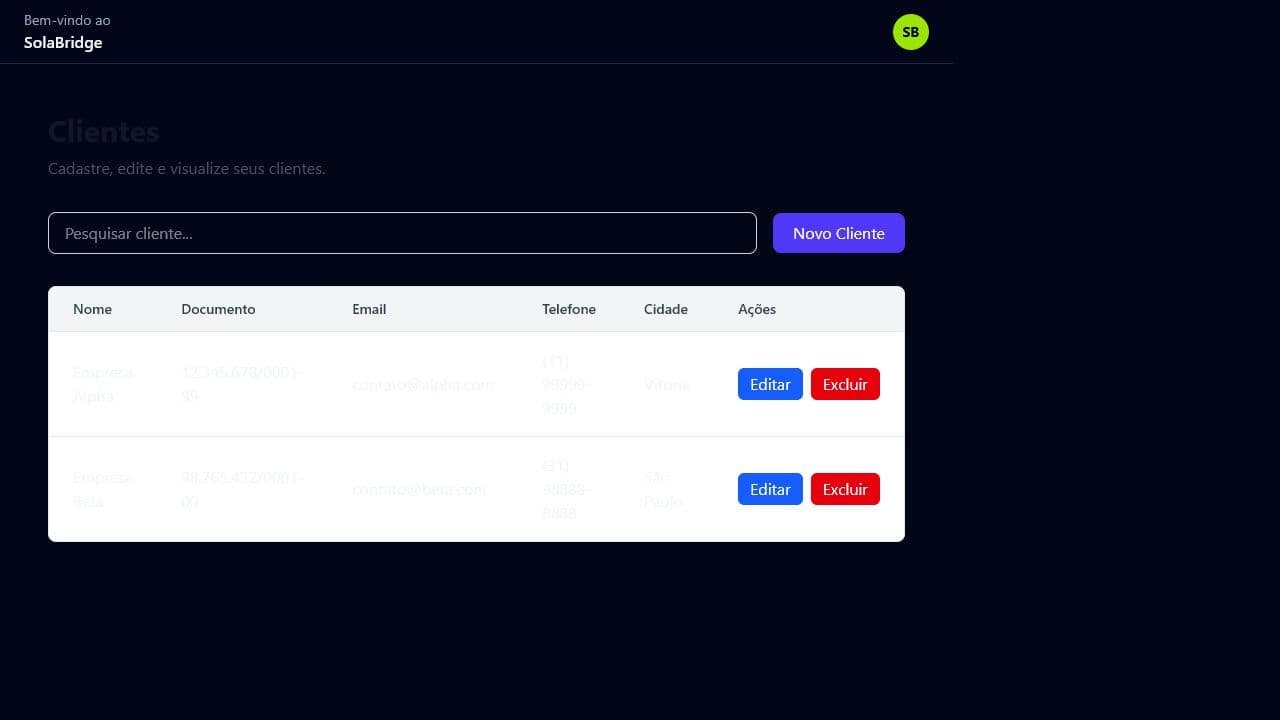The image size is (1280, 720).
Task: Click the Ações column header
Action: pos(757,309)
